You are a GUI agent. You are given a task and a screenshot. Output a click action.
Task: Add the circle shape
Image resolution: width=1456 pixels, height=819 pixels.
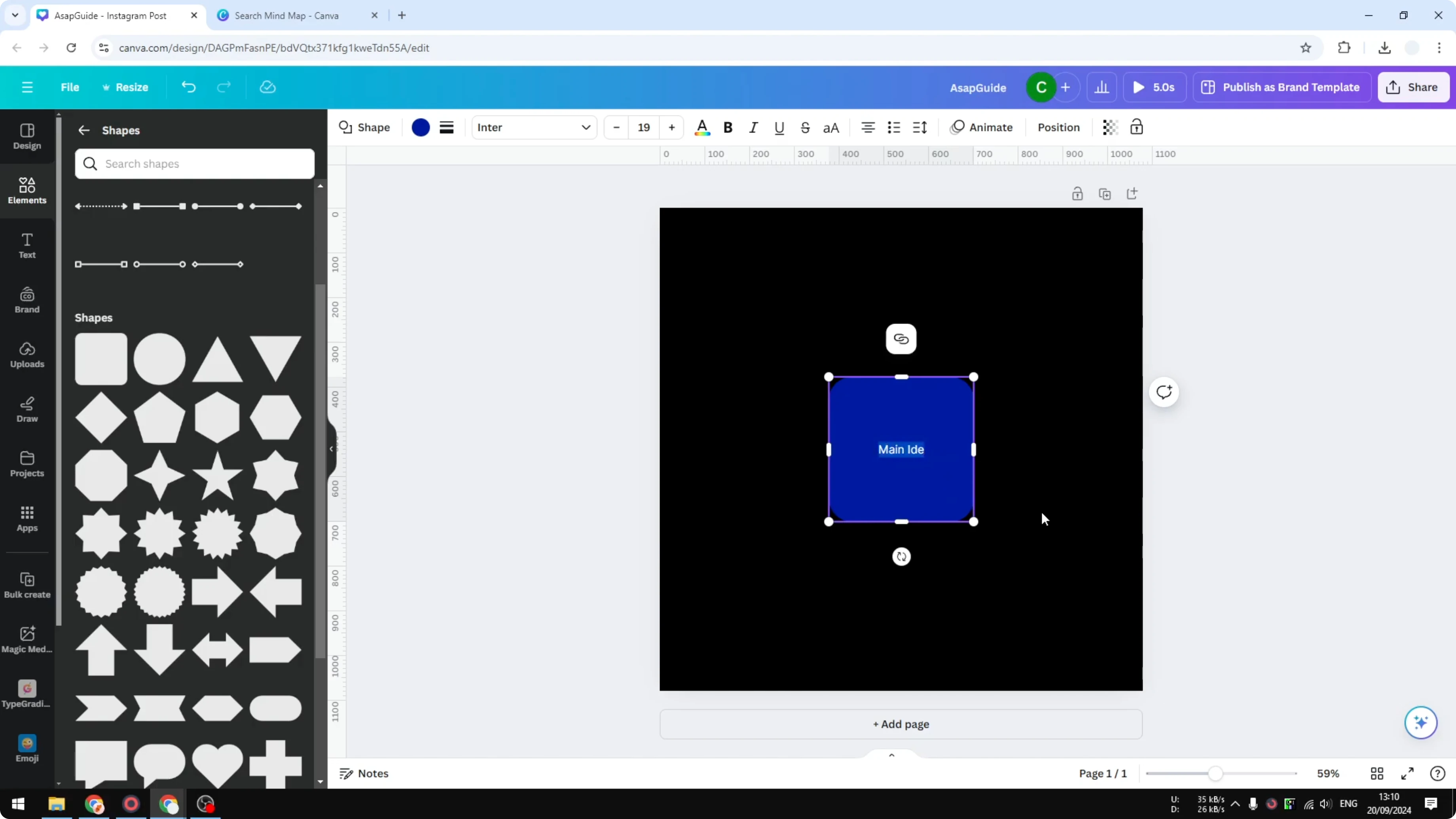click(159, 359)
